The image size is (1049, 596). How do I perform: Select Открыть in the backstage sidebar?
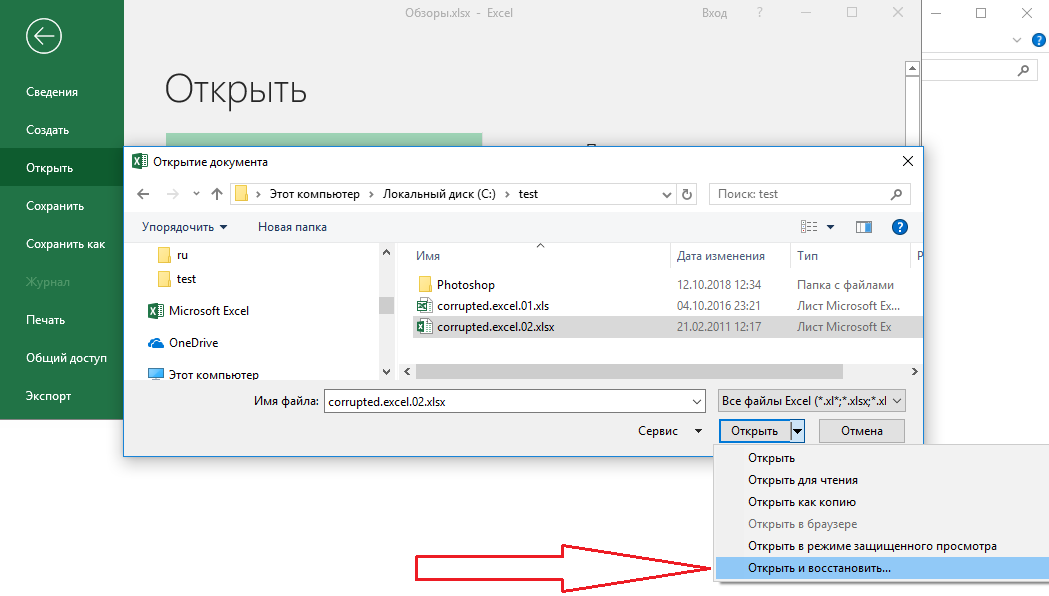click(62, 168)
